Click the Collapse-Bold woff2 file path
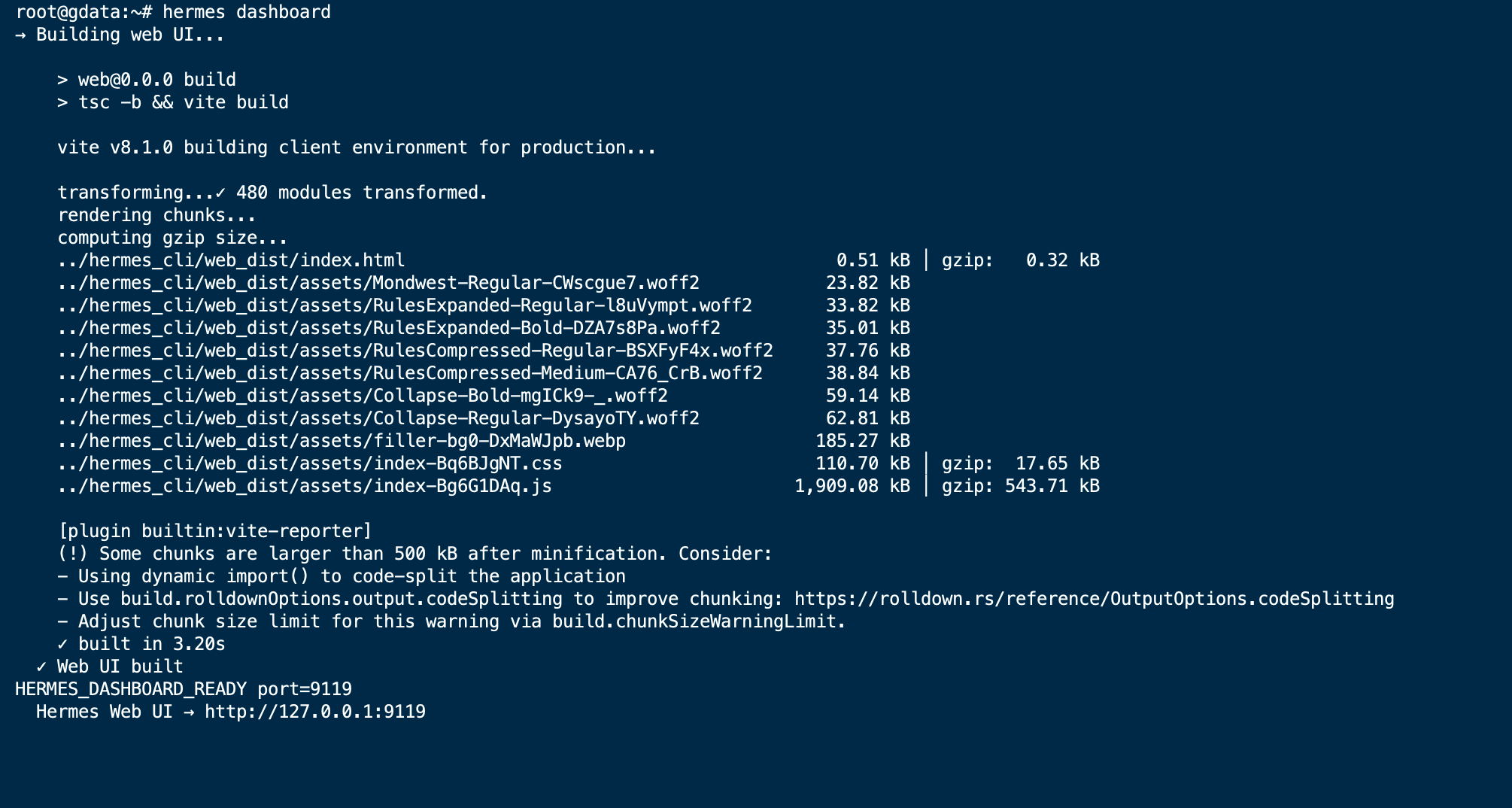 [x=363, y=396]
